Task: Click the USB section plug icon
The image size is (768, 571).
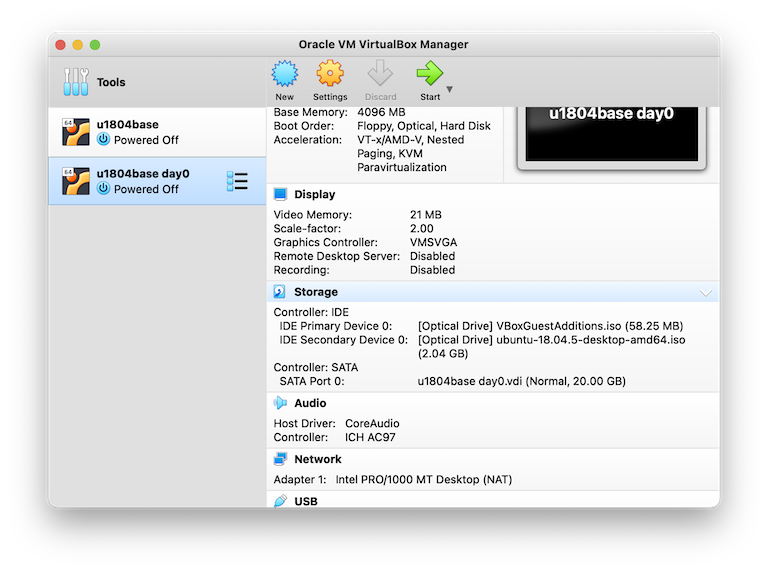Action: [280, 501]
